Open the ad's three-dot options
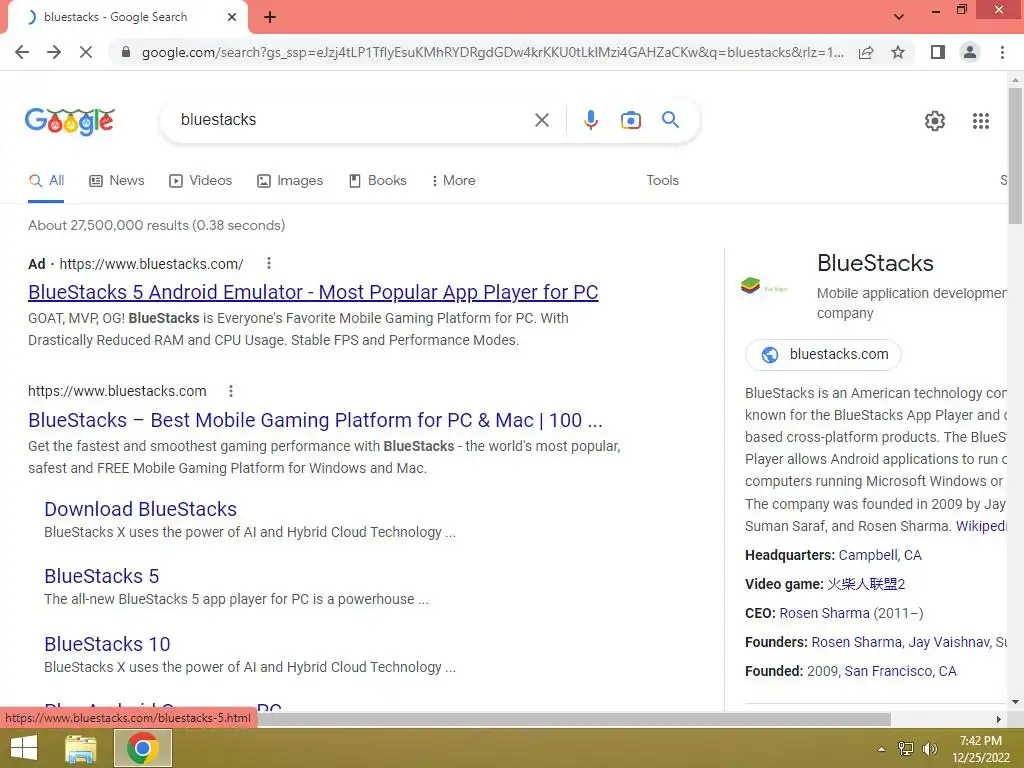Viewport: 1024px width, 768px height. (x=268, y=263)
